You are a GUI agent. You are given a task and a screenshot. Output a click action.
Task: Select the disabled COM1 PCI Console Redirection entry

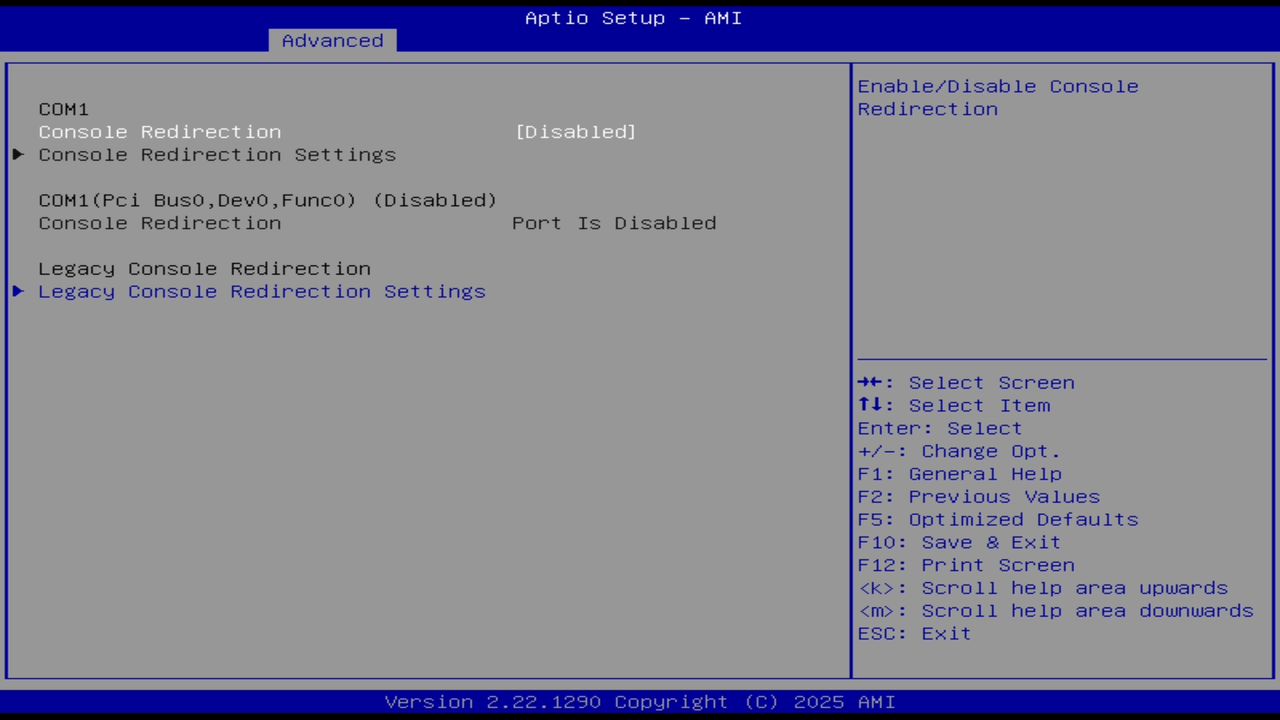coord(267,200)
